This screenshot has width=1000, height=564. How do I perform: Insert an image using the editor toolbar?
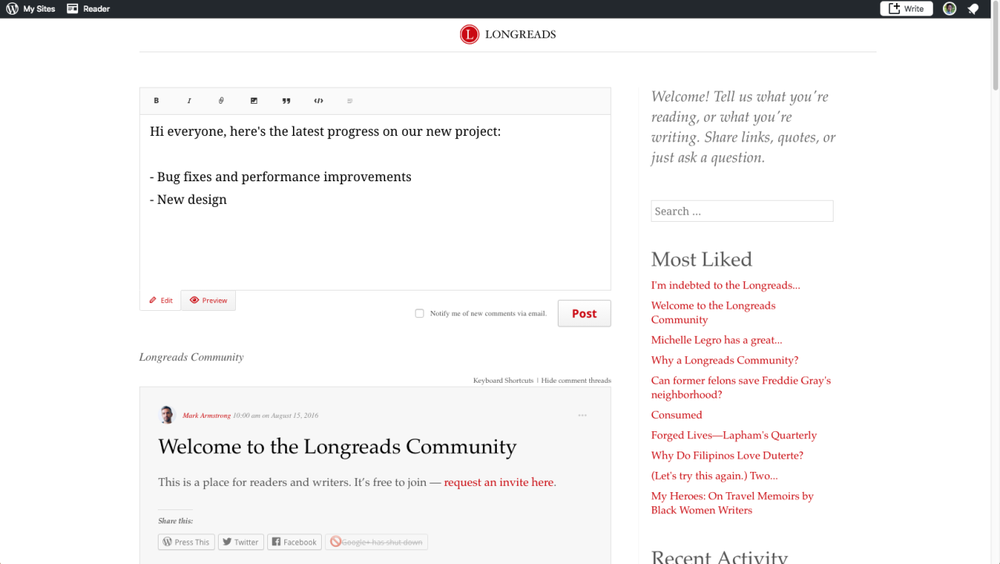tap(254, 101)
